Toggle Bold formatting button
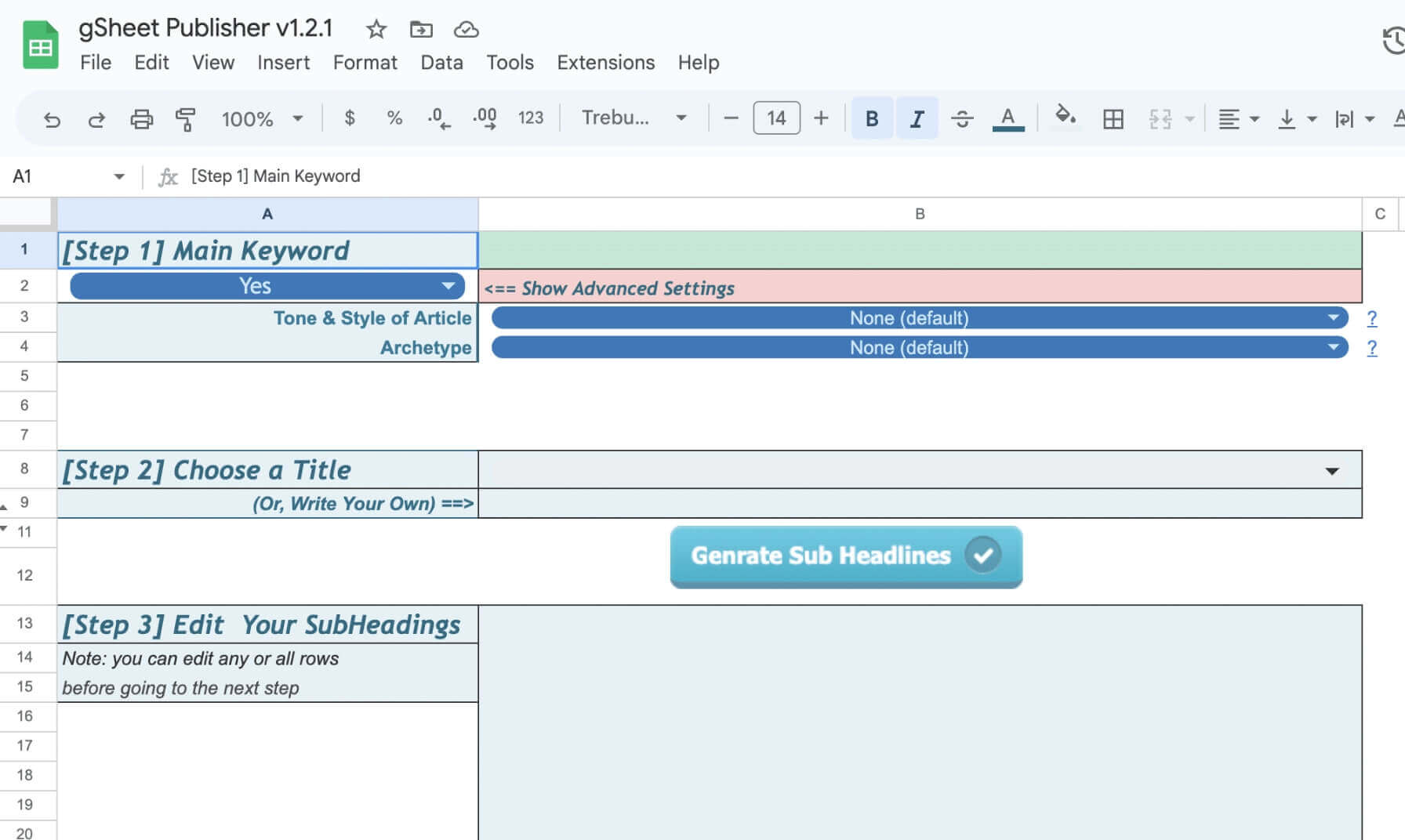Image resolution: width=1405 pixels, height=840 pixels. point(871,118)
